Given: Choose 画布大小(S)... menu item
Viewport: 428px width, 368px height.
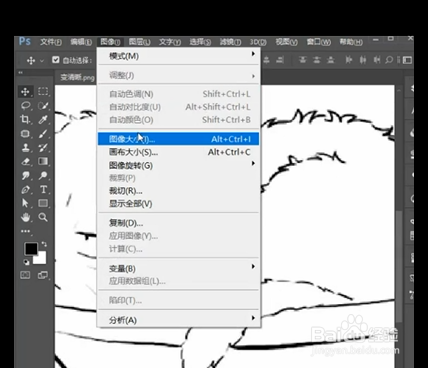Looking at the screenshot, I should [x=178, y=152].
